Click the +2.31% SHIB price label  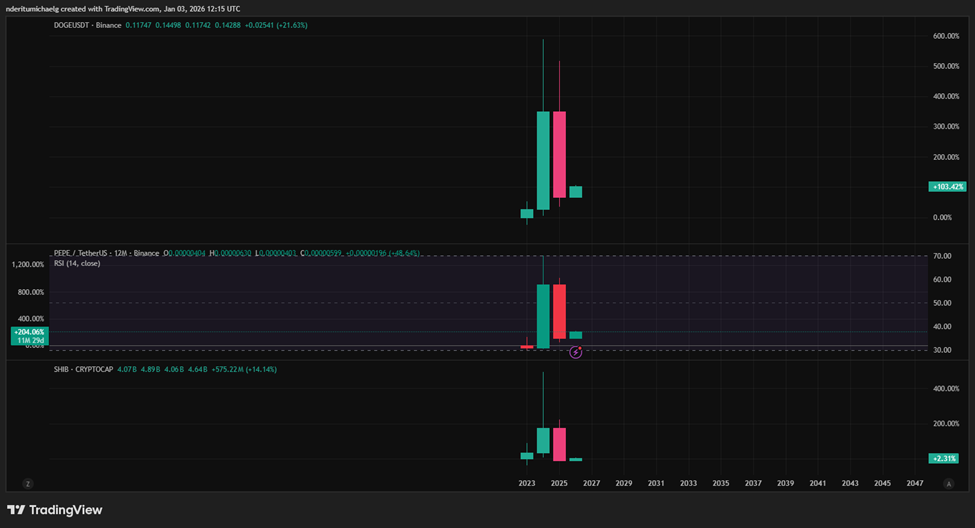click(x=946, y=458)
